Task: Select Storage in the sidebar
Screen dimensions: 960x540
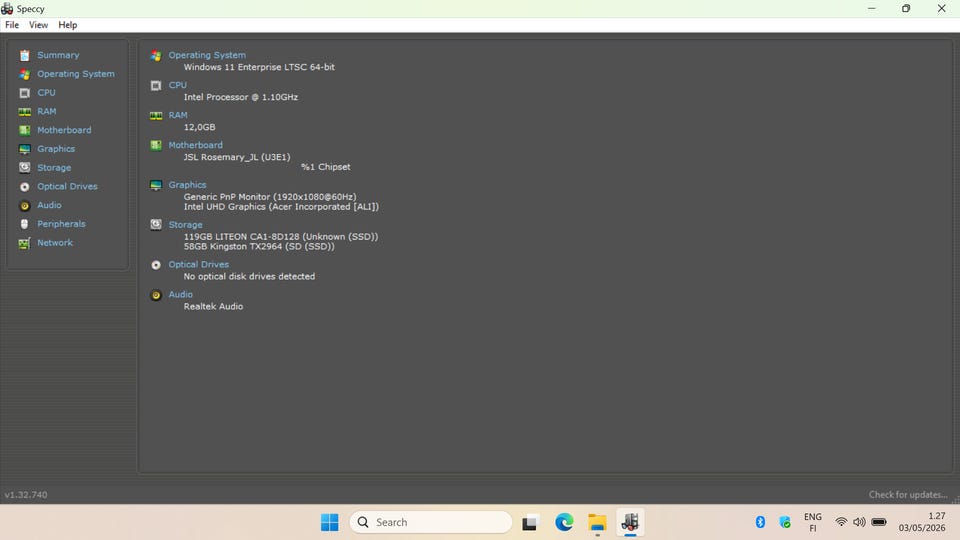Action: click(54, 168)
